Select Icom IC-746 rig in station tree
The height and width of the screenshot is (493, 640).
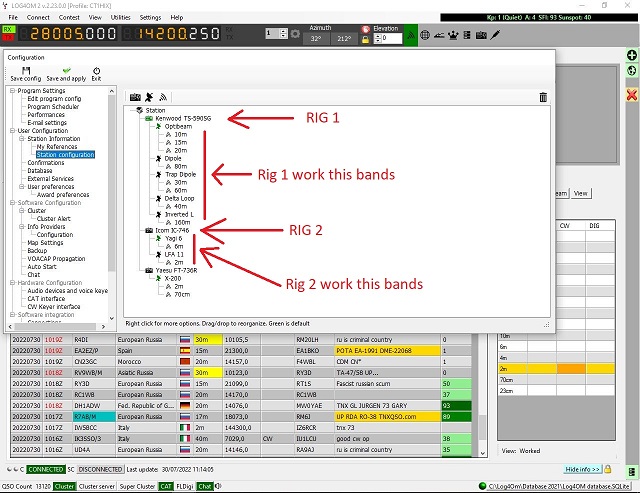coord(172,230)
